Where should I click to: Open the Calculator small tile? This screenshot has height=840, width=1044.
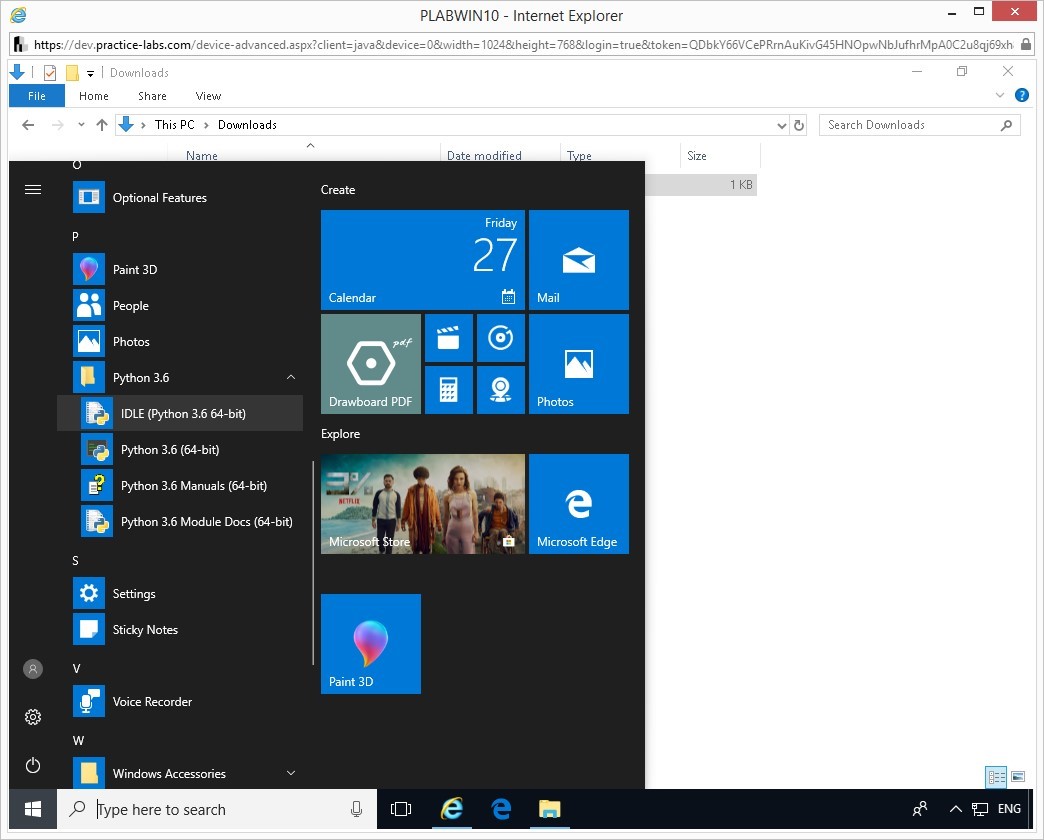449,390
